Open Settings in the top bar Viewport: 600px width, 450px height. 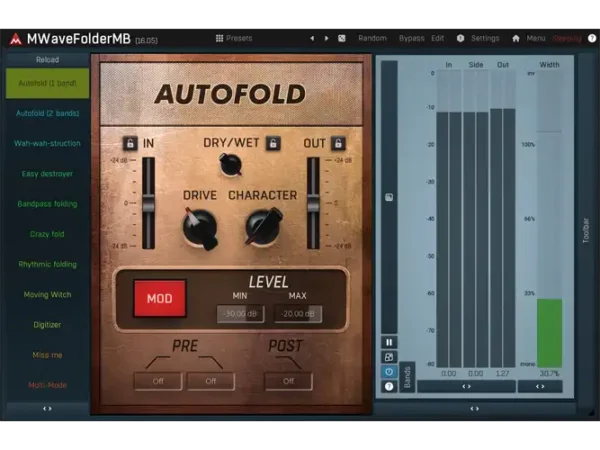click(485, 38)
